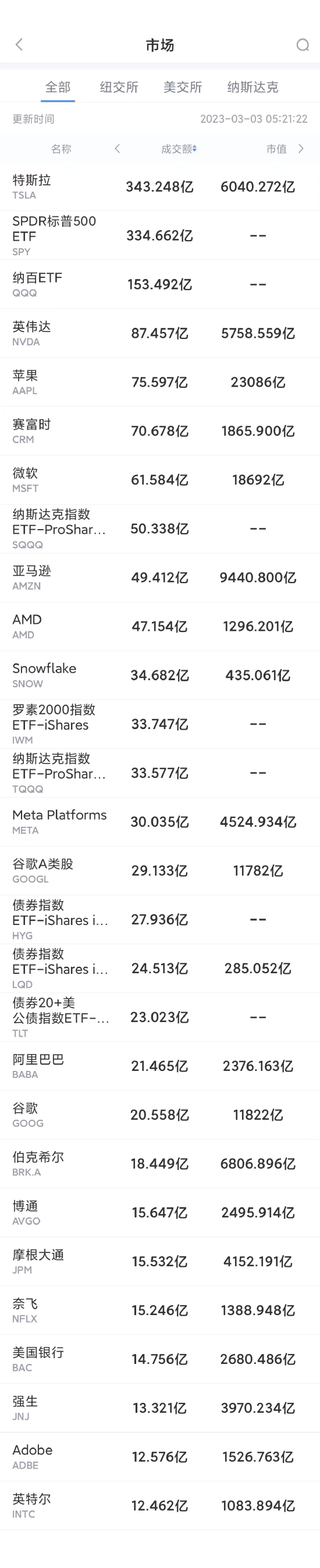Select the Snowflake SNOW row
The height and width of the screenshot is (1568, 320).
click(159, 675)
